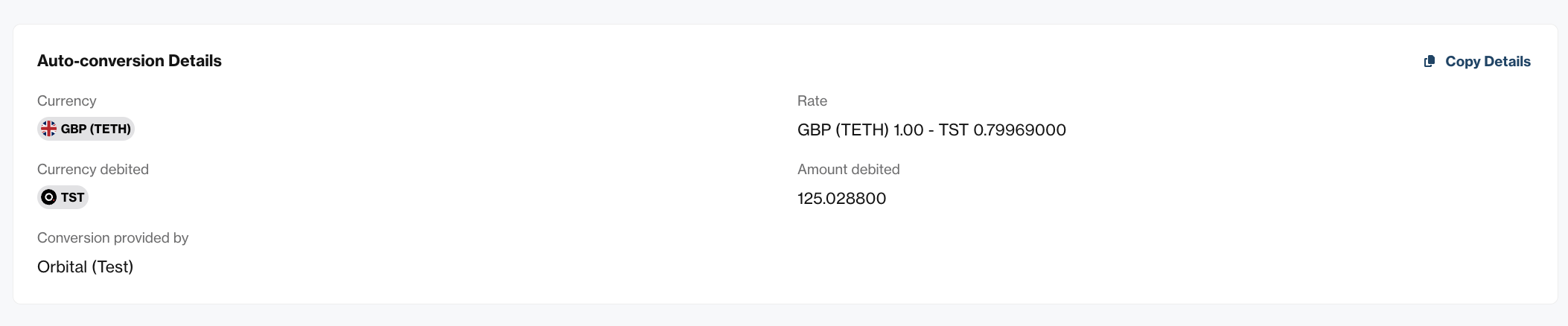Viewport: 1568px width, 326px height.
Task: Click the Rate label
Action: [x=812, y=101]
